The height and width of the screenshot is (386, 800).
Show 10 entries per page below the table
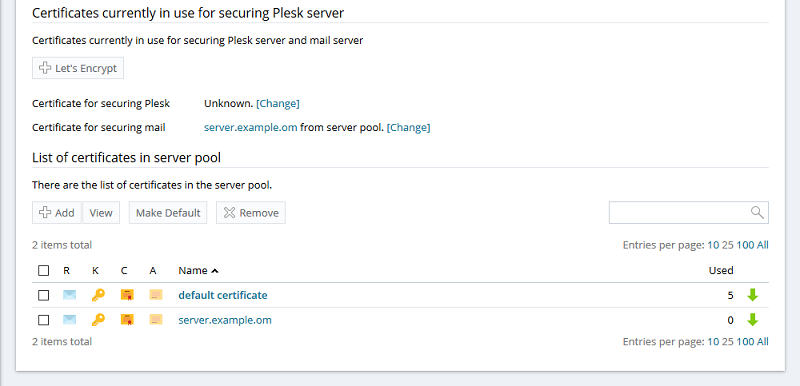point(713,342)
